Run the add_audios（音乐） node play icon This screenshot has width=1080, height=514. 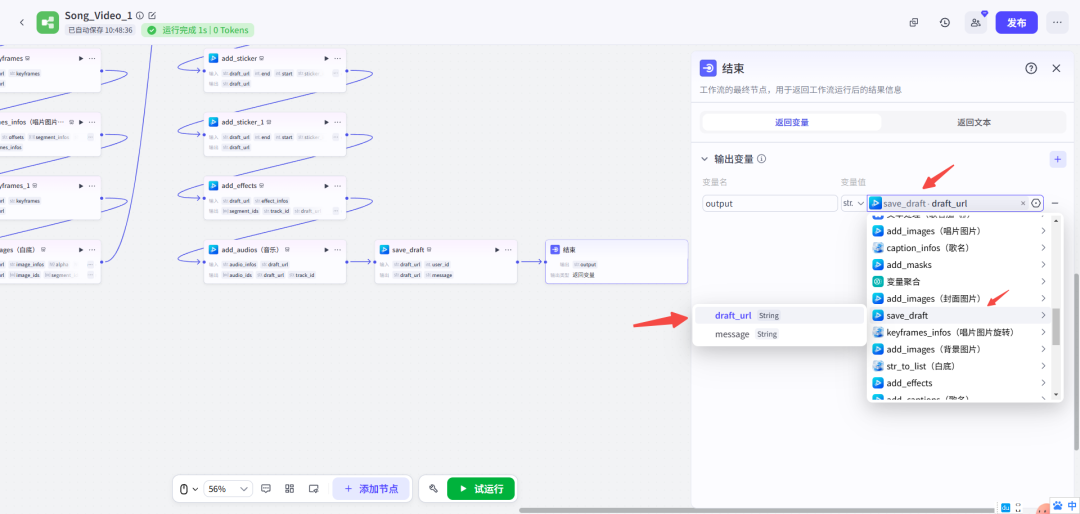pyautogui.click(x=326, y=249)
